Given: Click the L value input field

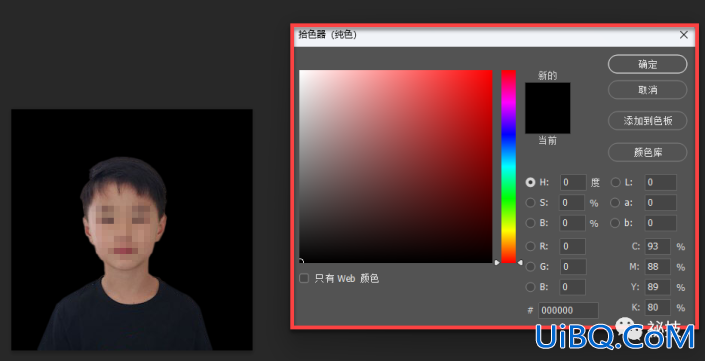Looking at the screenshot, I should 660,183.
